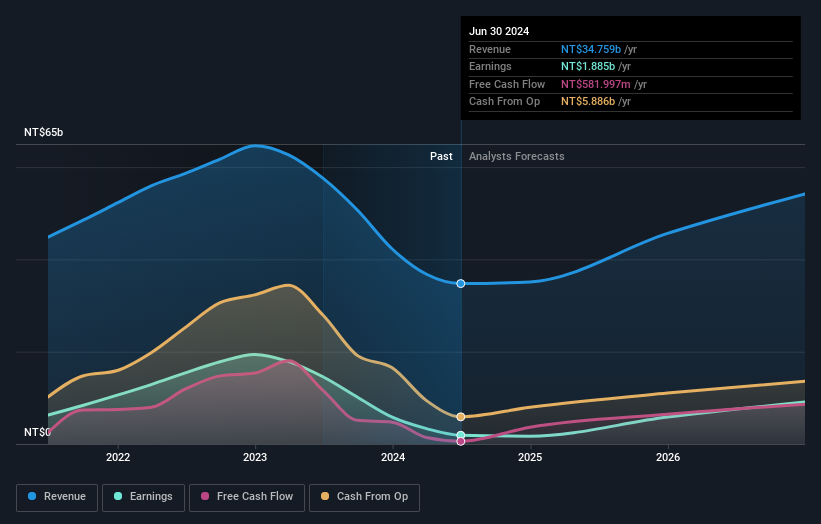Click the Jun 30 2024 tooltip date
The image size is (821, 524).
coord(499,31)
